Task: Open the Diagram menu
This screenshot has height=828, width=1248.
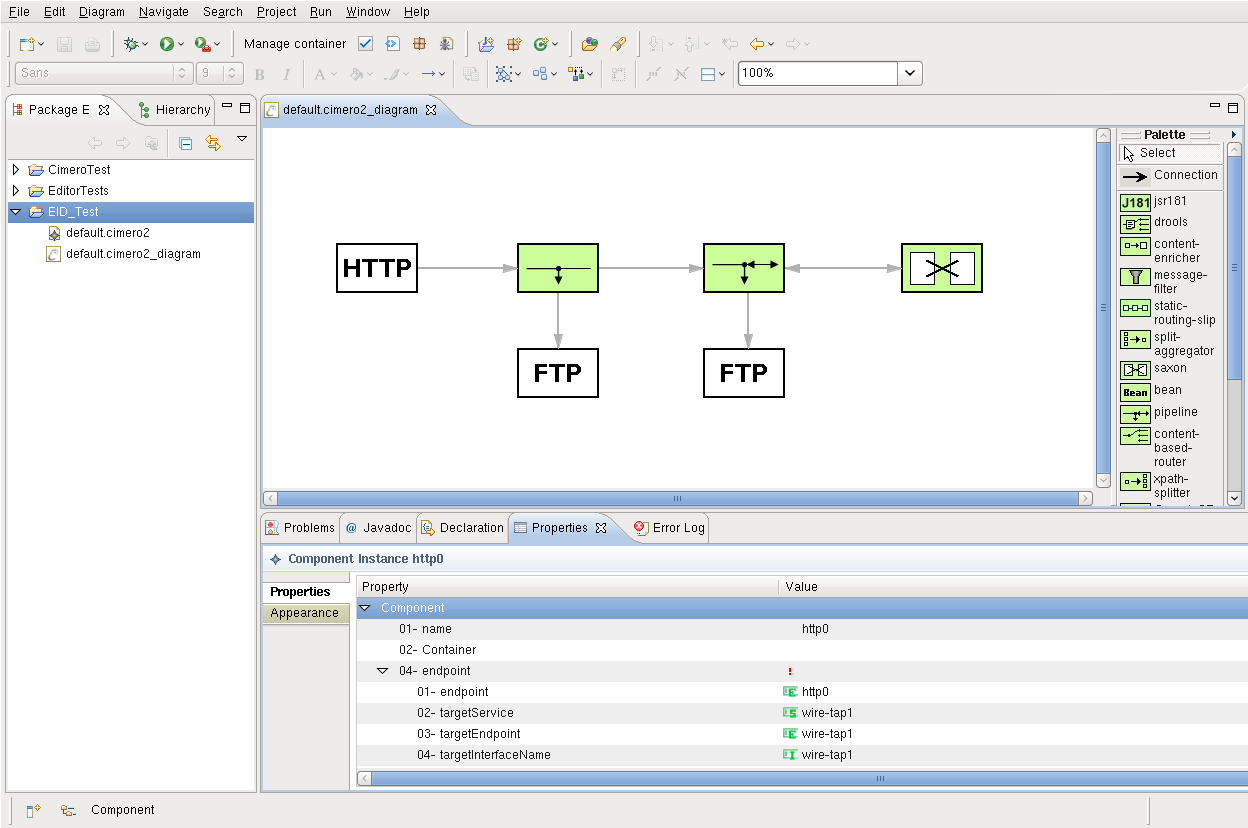Action: (x=102, y=12)
